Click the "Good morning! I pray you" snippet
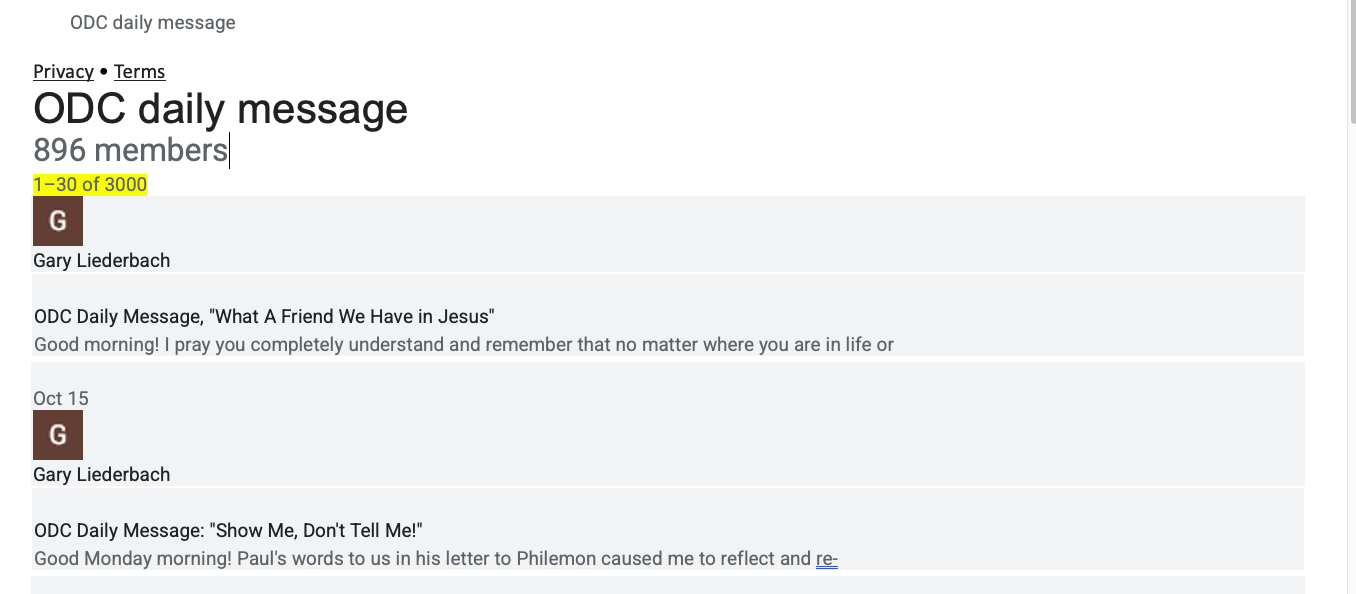This screenshot has width=1356, height=594. coord(463,344)
